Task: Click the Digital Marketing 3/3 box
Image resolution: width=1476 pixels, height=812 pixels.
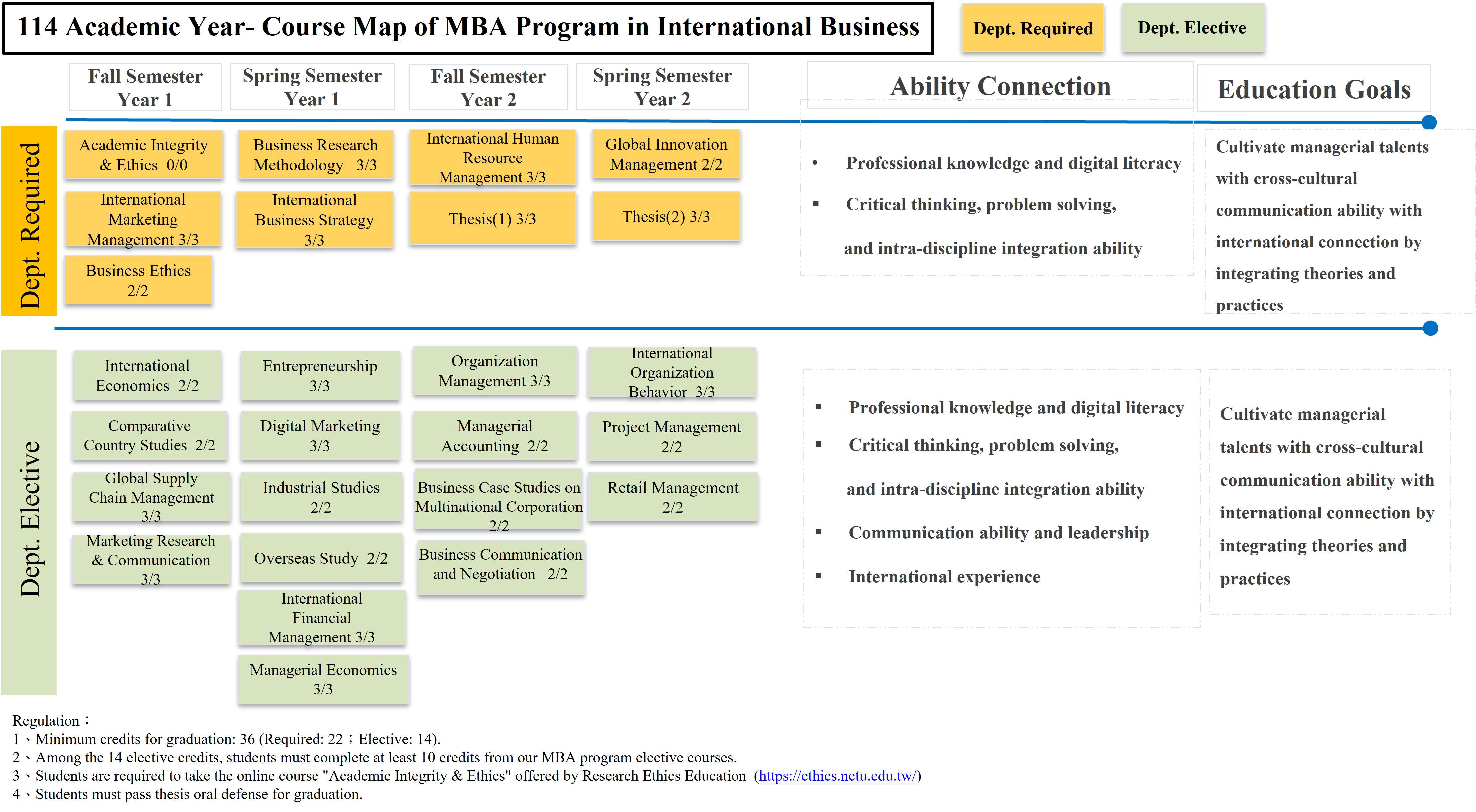Action: pos(320,435)
